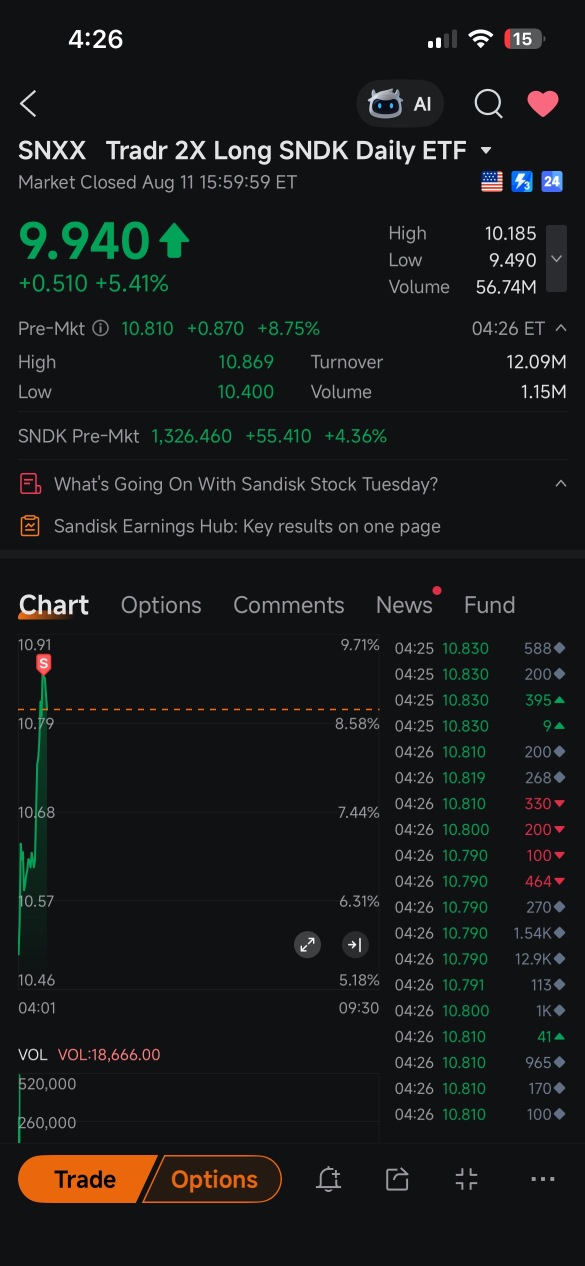Tap the tick row with 330 red volume
This screenshot has height=1266, width=585.
tap(481, 804)
